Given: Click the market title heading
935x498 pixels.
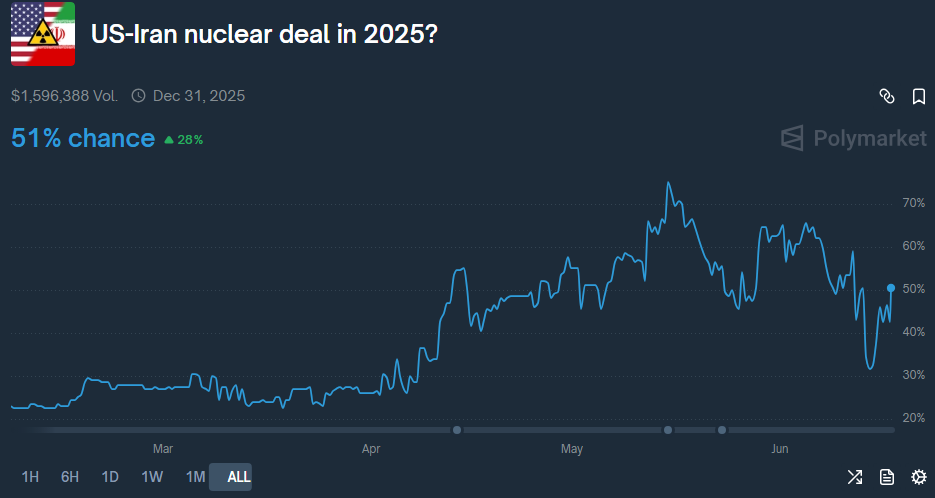Looking at the screenshot, I should [x=264, y=34].
